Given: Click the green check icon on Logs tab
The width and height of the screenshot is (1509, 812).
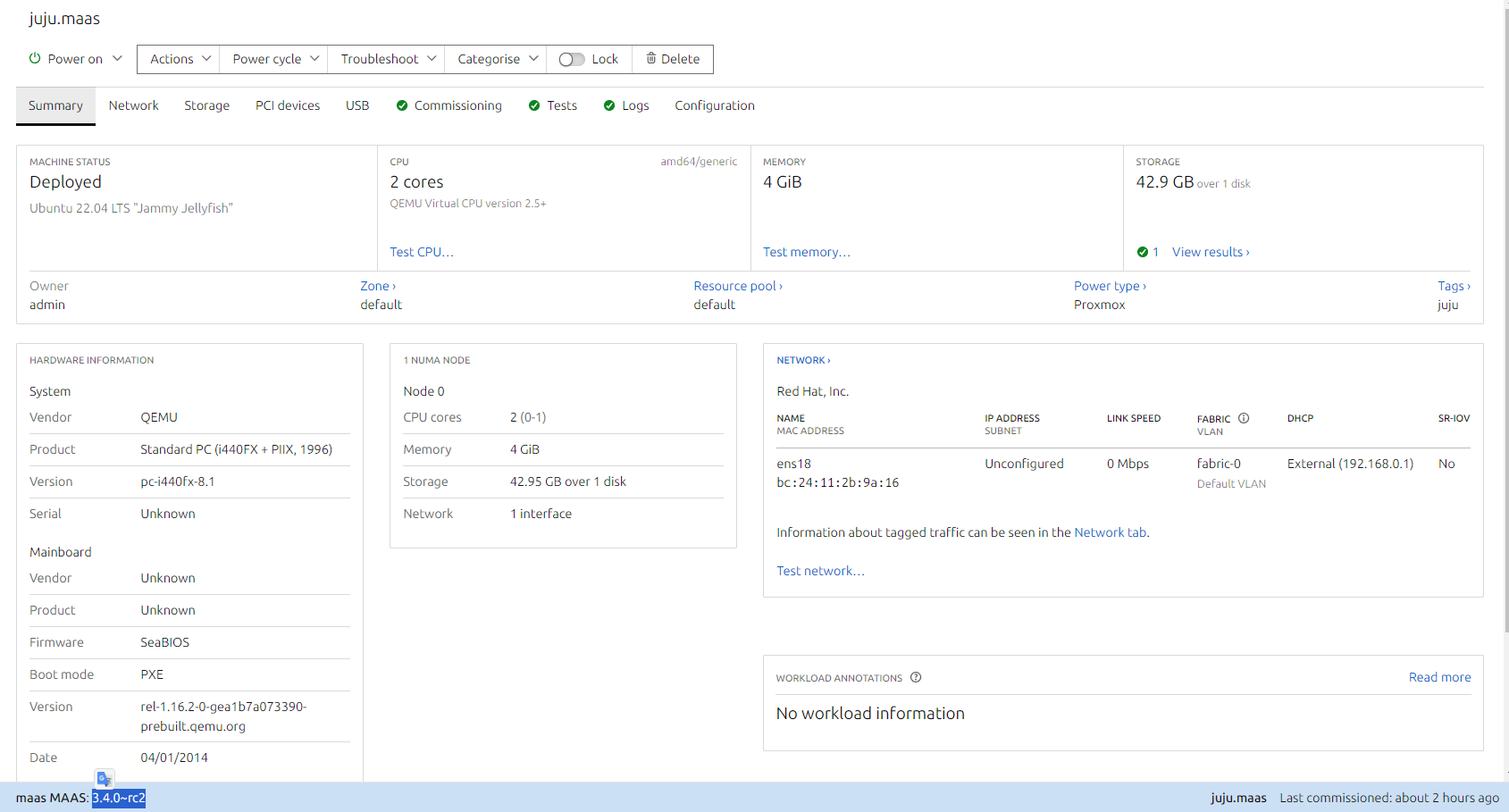Looking at the screenshot, I should coord(609,105).
